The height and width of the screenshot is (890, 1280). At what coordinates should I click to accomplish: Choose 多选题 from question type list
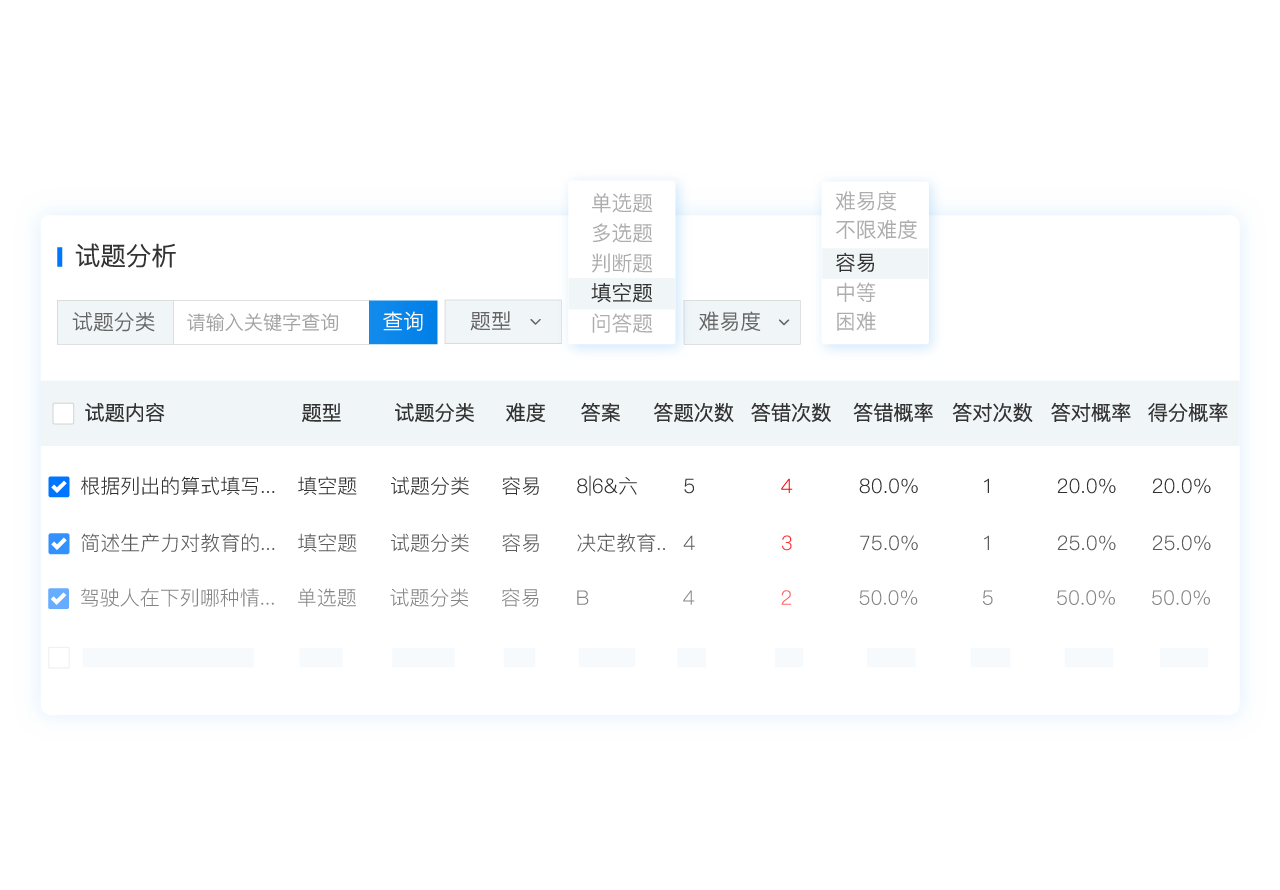click(622, 233)
